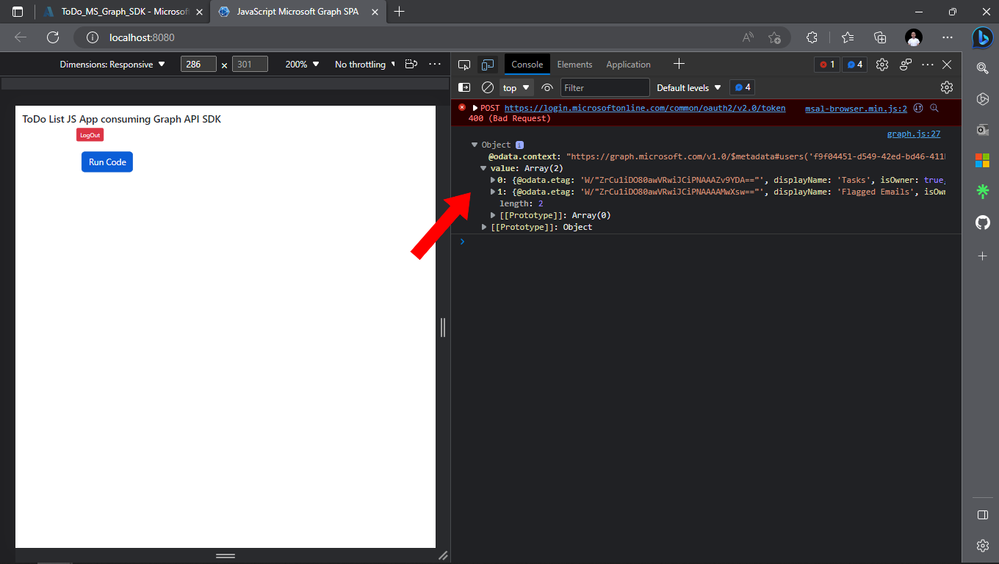This screenshot has width=999, height=564.
Task: Click the inspect element picker icon
Action: tap(464, 64)
